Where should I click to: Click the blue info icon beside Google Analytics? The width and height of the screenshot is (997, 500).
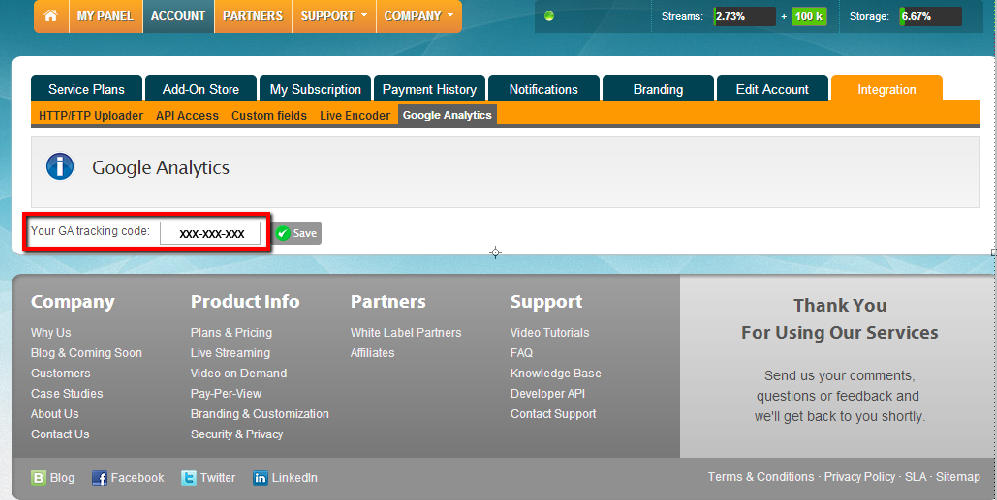tap(60, 167)
